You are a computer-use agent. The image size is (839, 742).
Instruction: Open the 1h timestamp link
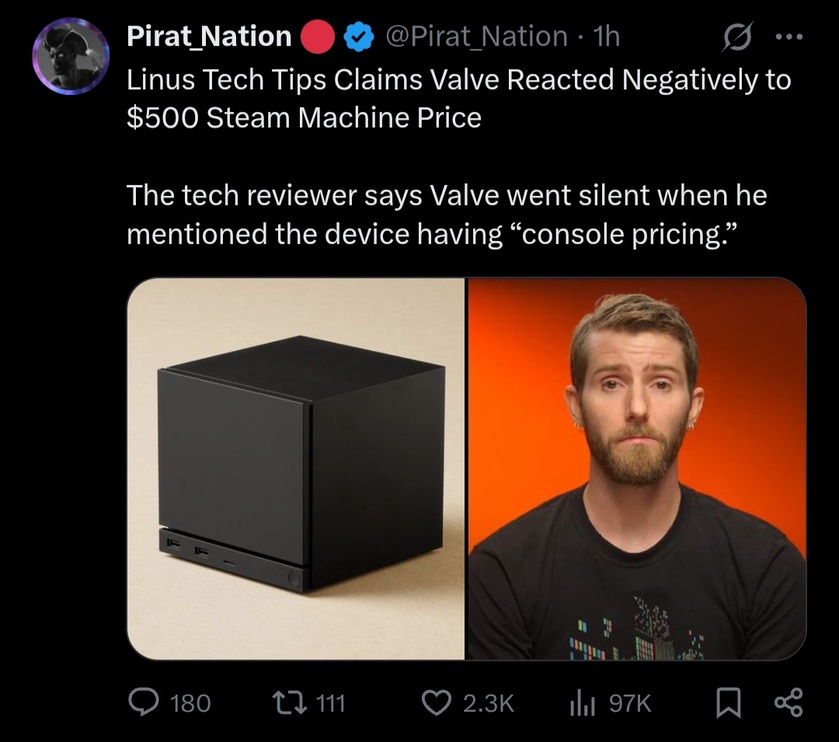coord(606,37)
